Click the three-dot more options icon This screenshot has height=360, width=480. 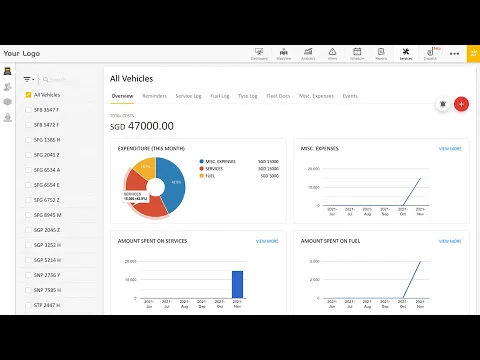point(454,54)
